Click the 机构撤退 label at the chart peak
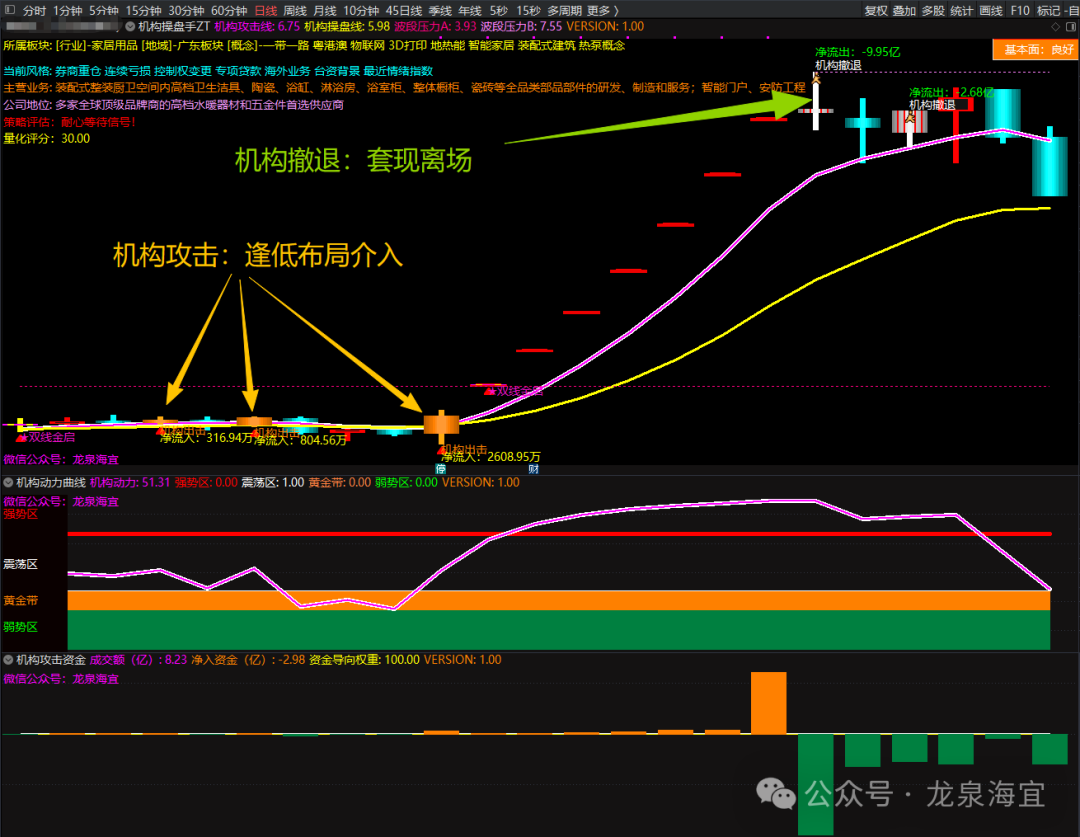1080x837 pixels. 838,65
